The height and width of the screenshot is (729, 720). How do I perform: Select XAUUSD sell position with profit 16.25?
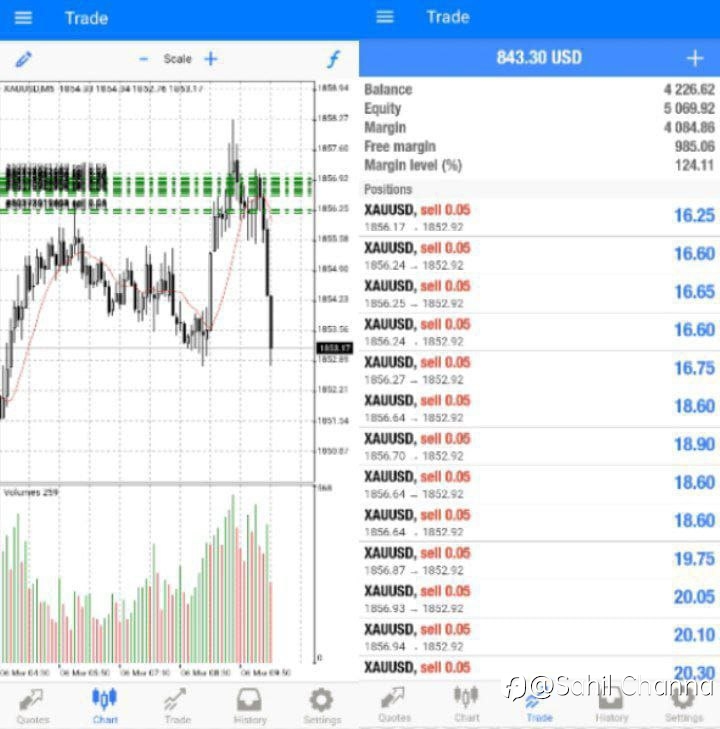pos(540,218)
